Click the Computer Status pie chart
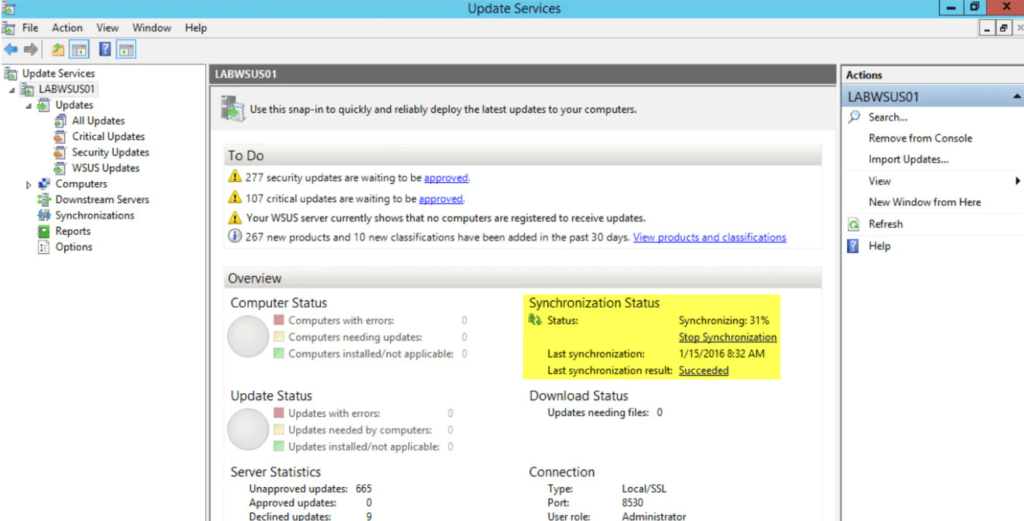This screenshot has width=1024, height=521. click(x=248, y=337)
